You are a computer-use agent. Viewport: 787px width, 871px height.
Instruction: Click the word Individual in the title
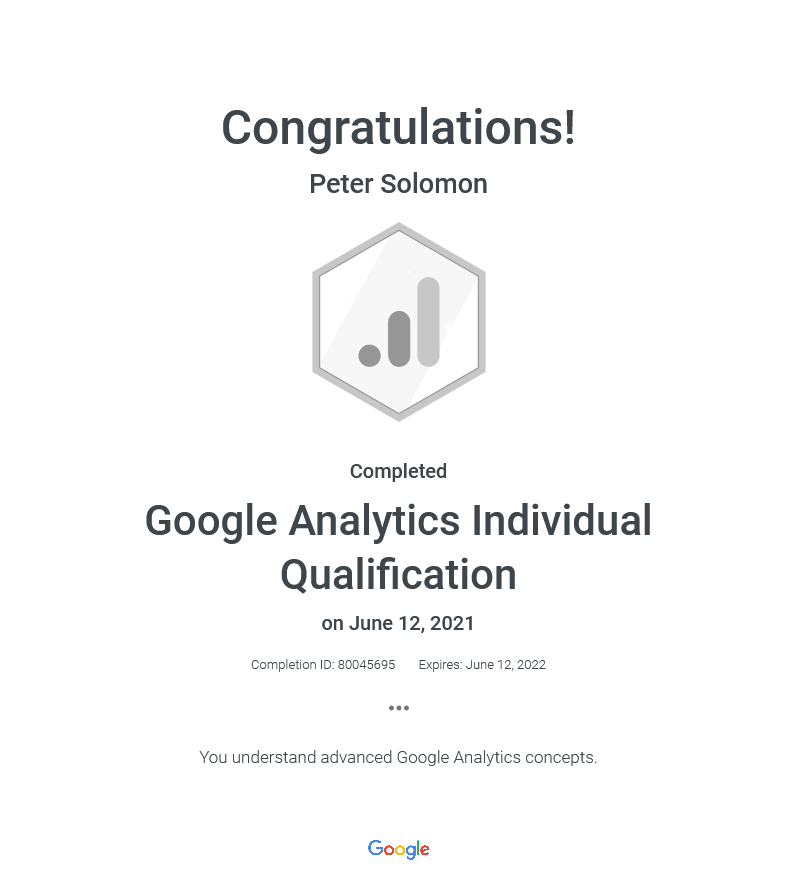(x=562, y=521)
